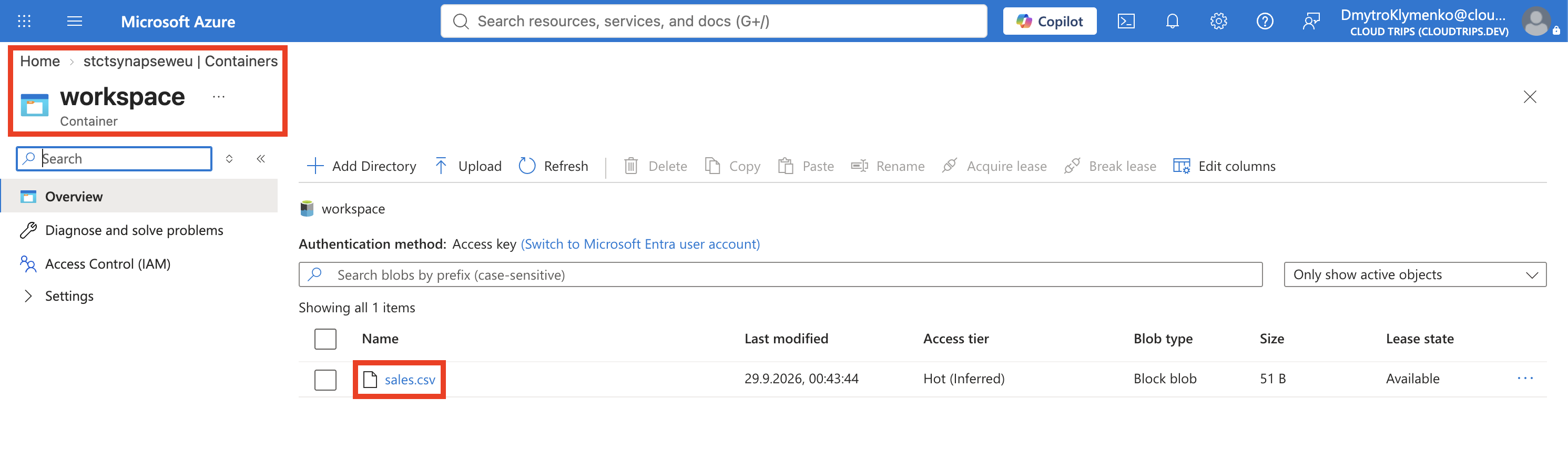Click the Add Directory plus icon
1568x449 pixels.
pos(314,166)
